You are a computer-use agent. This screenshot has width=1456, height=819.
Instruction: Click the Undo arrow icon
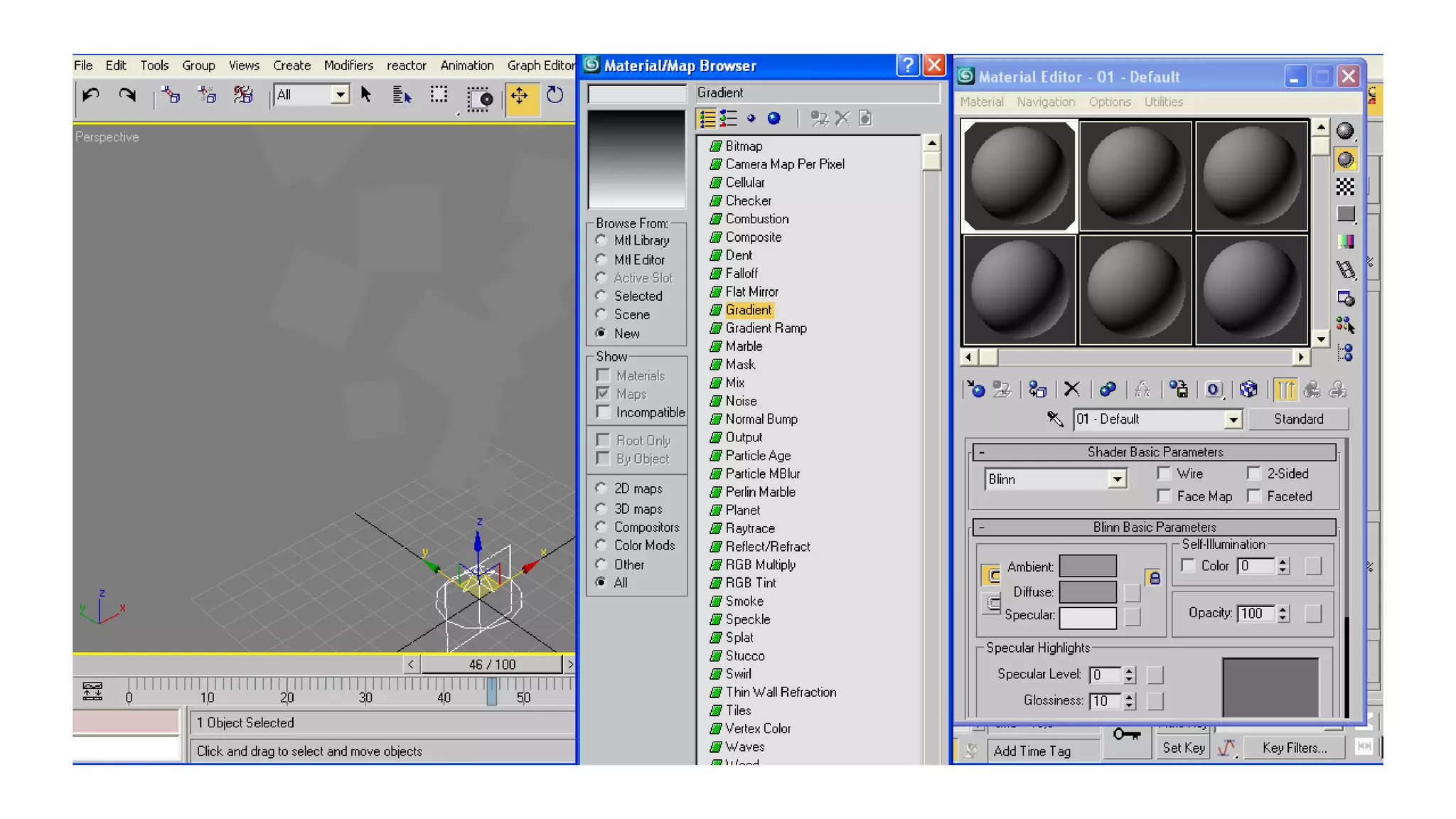click(x=91, y=95)
